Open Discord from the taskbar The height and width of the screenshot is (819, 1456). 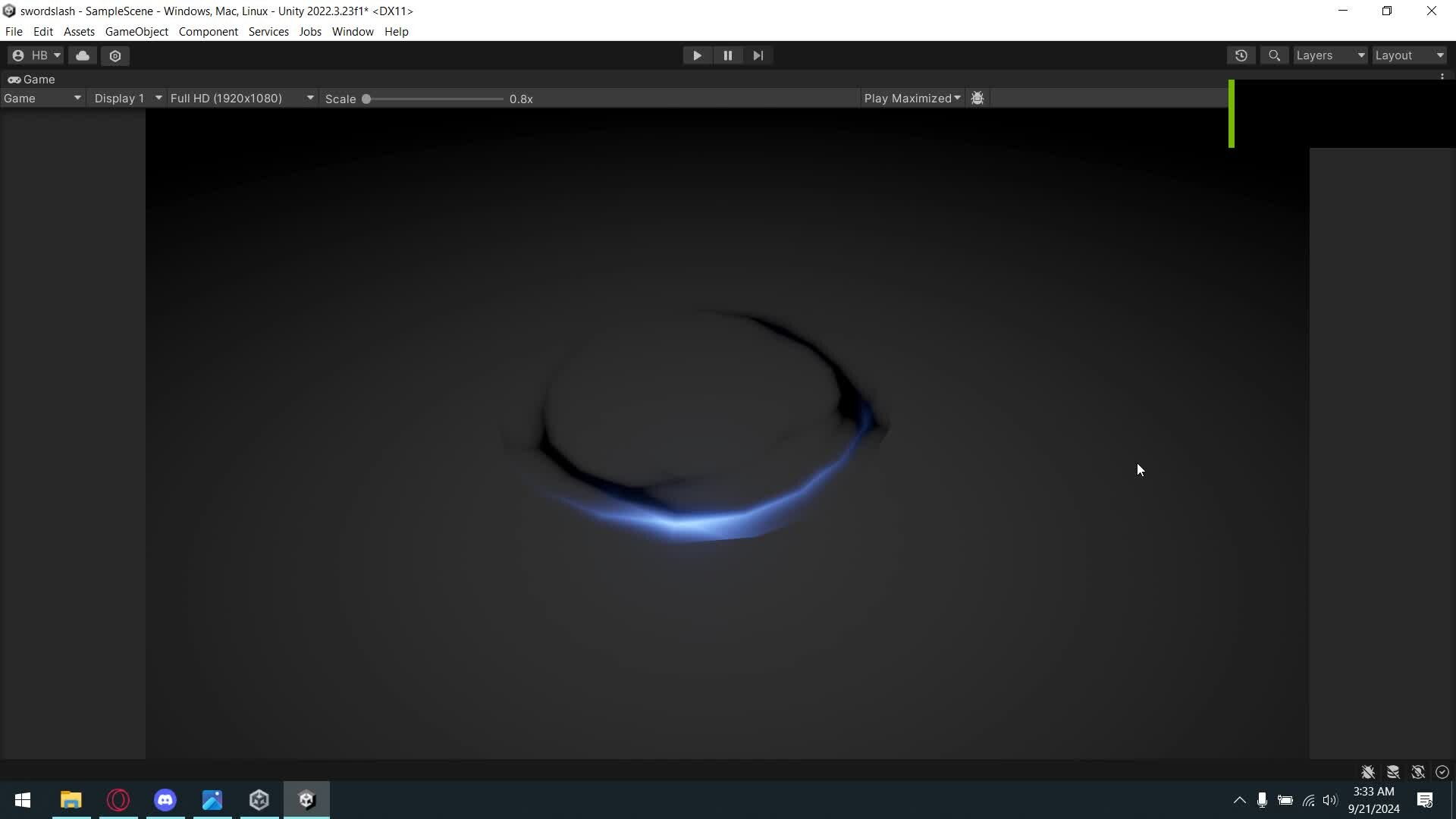[165, 799]
